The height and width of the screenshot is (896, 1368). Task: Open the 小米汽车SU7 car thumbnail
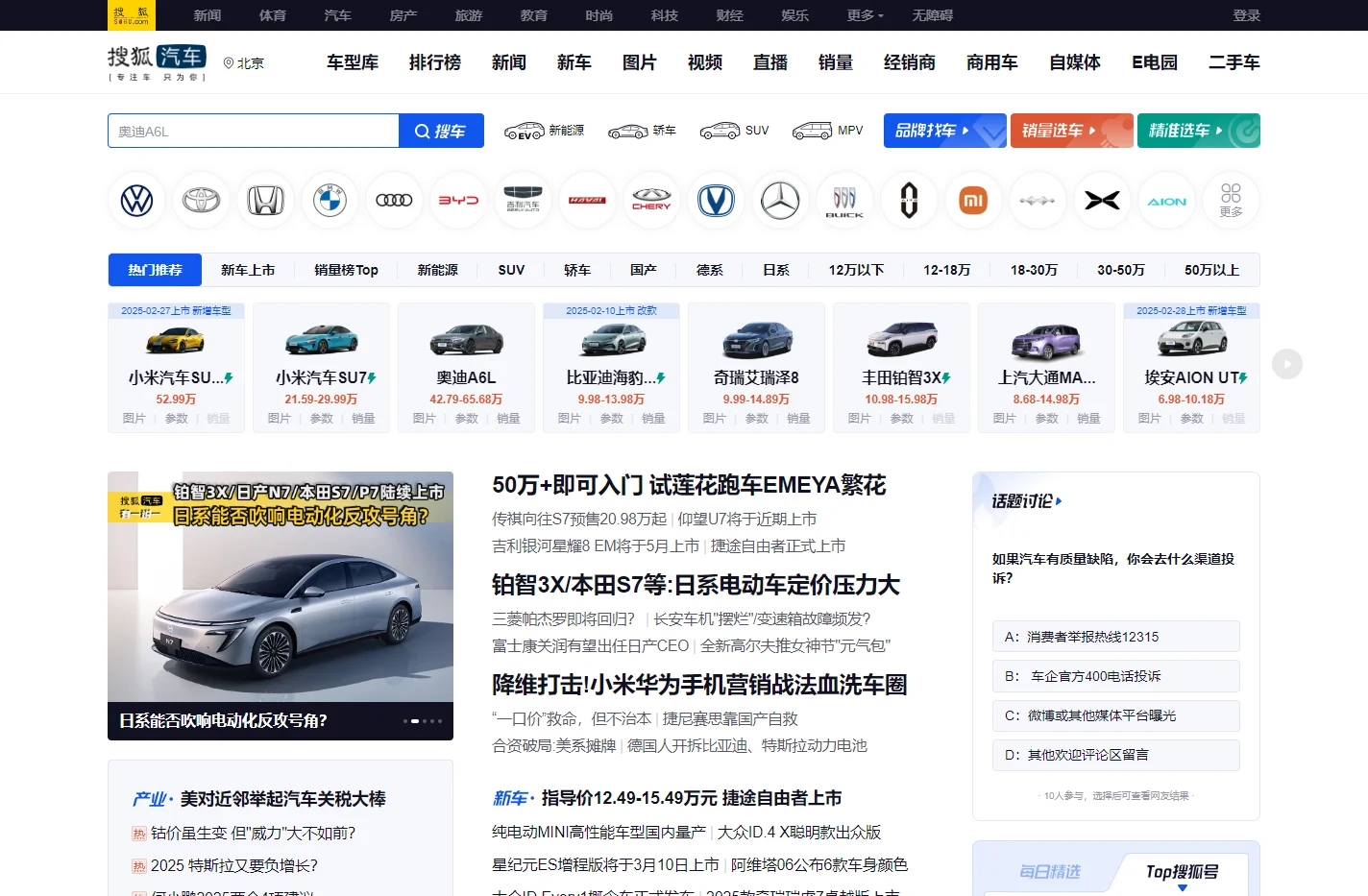(322, 339)
